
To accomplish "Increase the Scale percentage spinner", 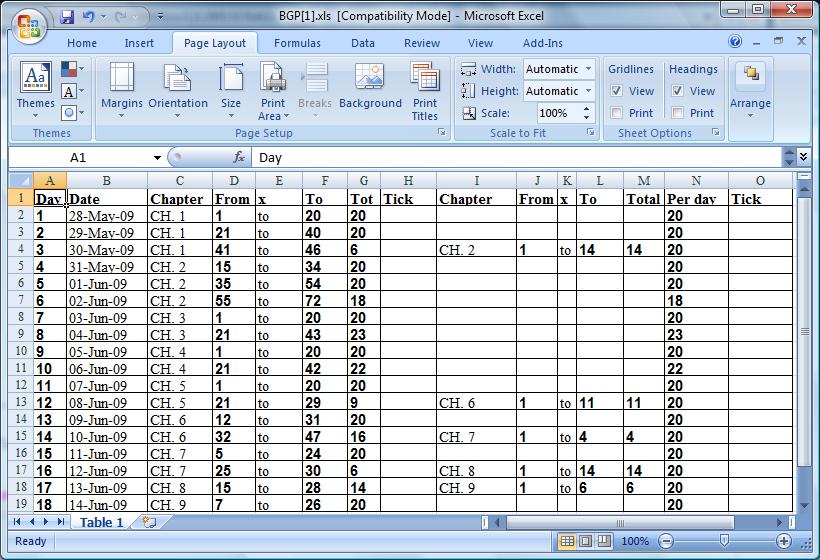I will point(586,109).
